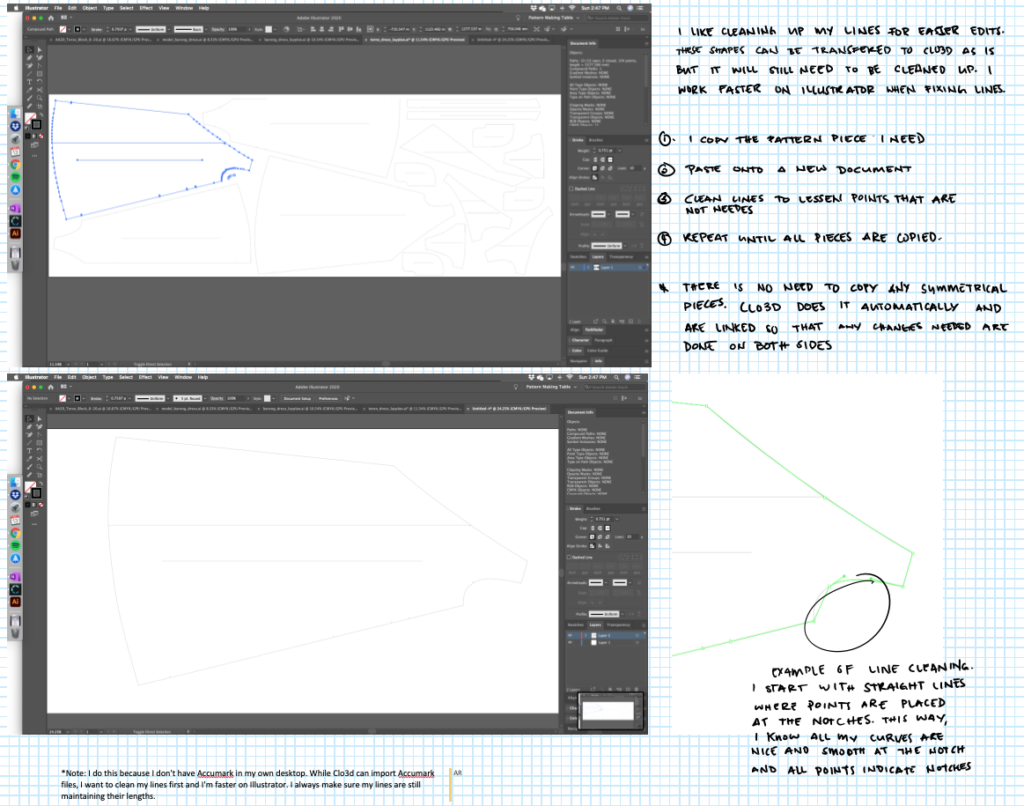Open the stroke Weight dropdown in bottom Stroke panel
Screen dimensions: 1024x806
617,519
